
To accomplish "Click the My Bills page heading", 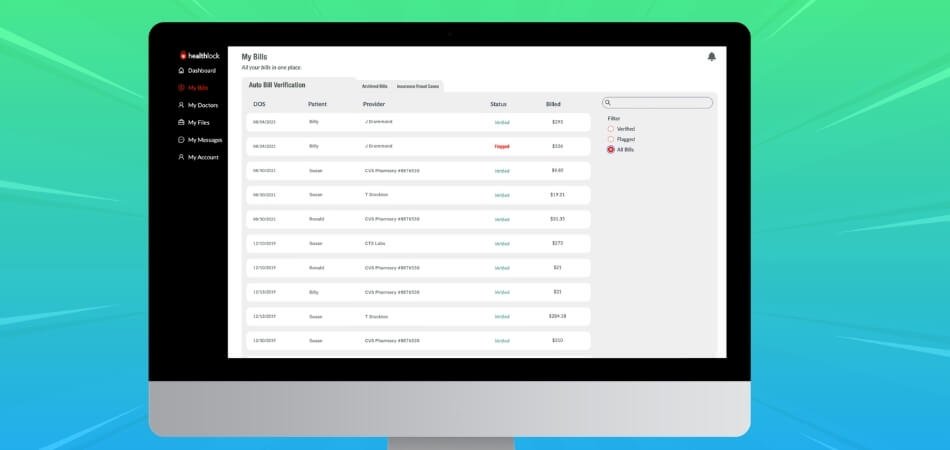I will [x=254, y=57].
